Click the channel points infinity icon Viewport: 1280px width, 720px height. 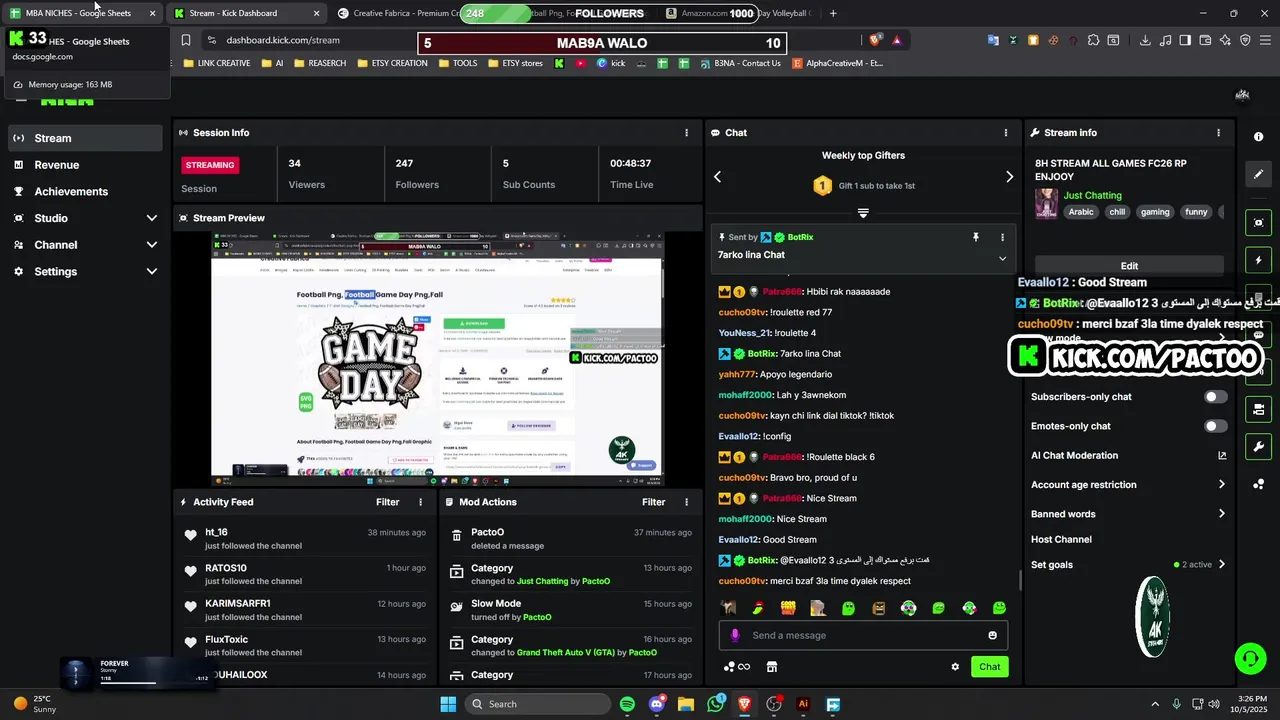click(x=737, y=667)
